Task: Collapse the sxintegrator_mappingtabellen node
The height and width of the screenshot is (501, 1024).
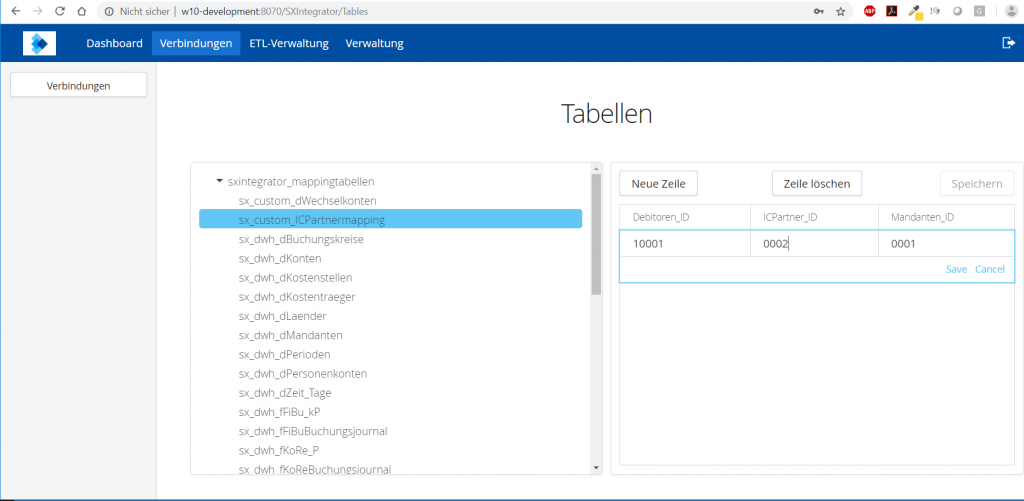Action: tap(219, 182)
